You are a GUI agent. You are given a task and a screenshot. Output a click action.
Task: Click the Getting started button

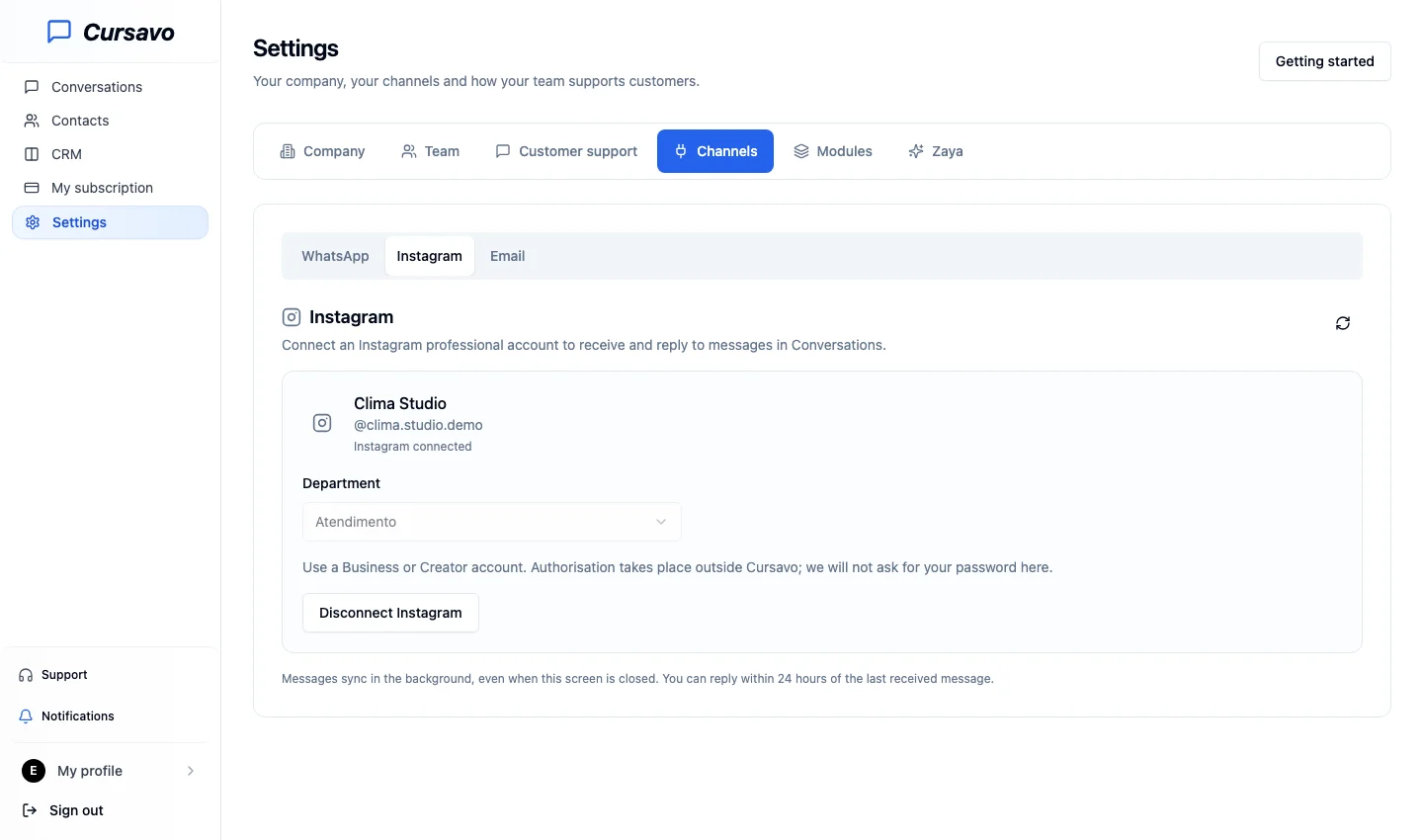(1325, 61)
